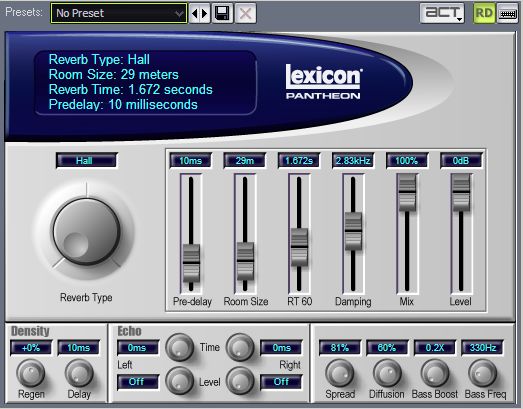The height and width of the screenshot is (409, 523).
Task: Select the 1.672s RT 60 value field
Action: (x=299, y=160)
